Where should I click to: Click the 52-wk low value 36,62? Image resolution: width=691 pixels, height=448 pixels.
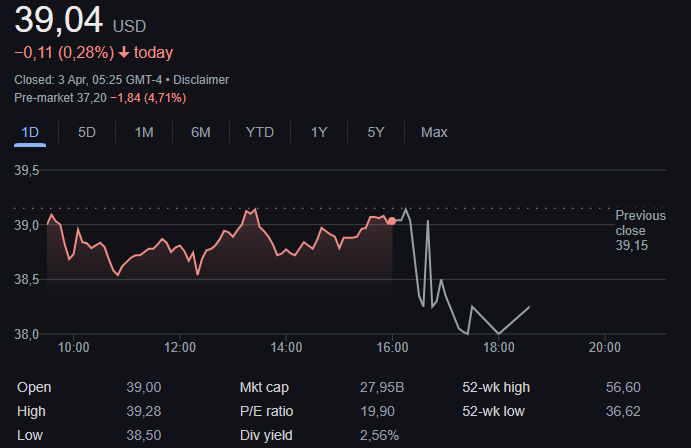(x=623, y=411)
